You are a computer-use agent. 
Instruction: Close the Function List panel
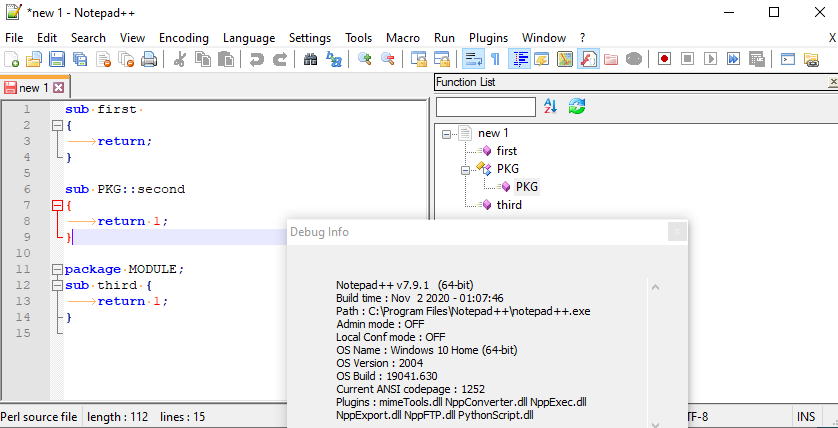pyautogui.click(x=833, y=82)
